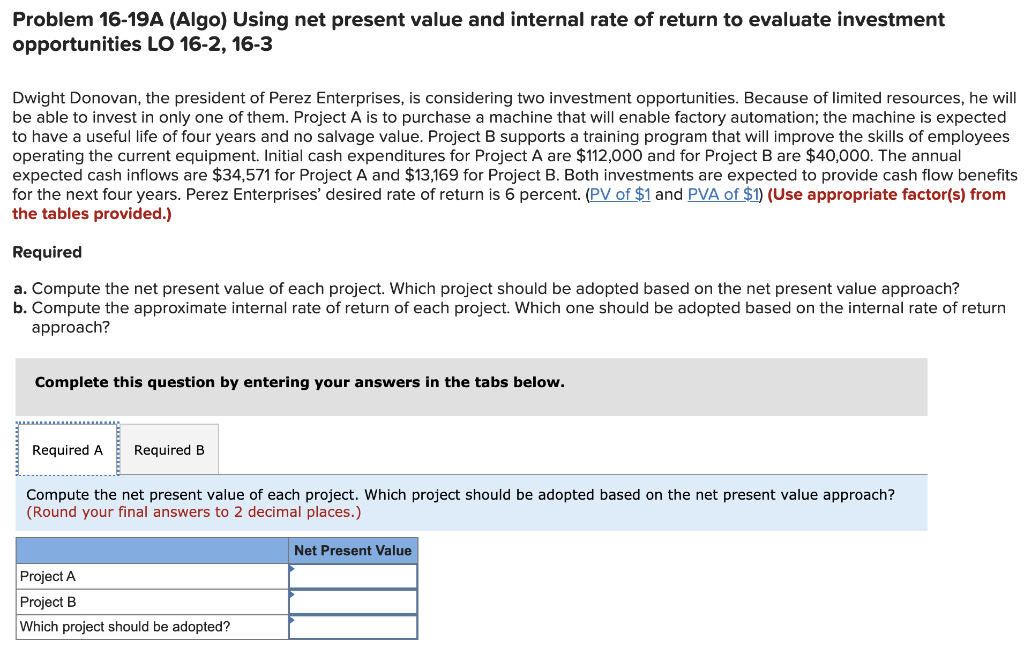The height and width of the screenshot is (648, 1024).
Task: Click the triangle marker on the adoption answer cell
Action: click(292, 620)
